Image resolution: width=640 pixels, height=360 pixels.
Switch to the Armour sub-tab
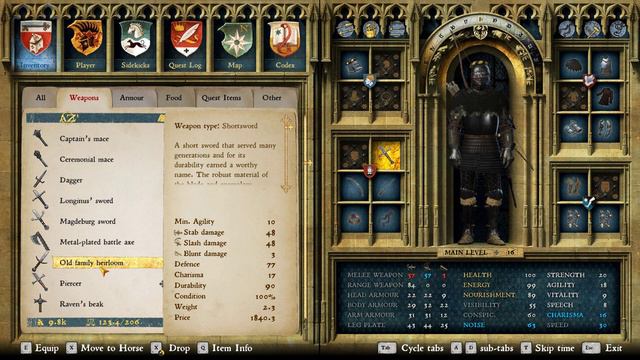131,98
